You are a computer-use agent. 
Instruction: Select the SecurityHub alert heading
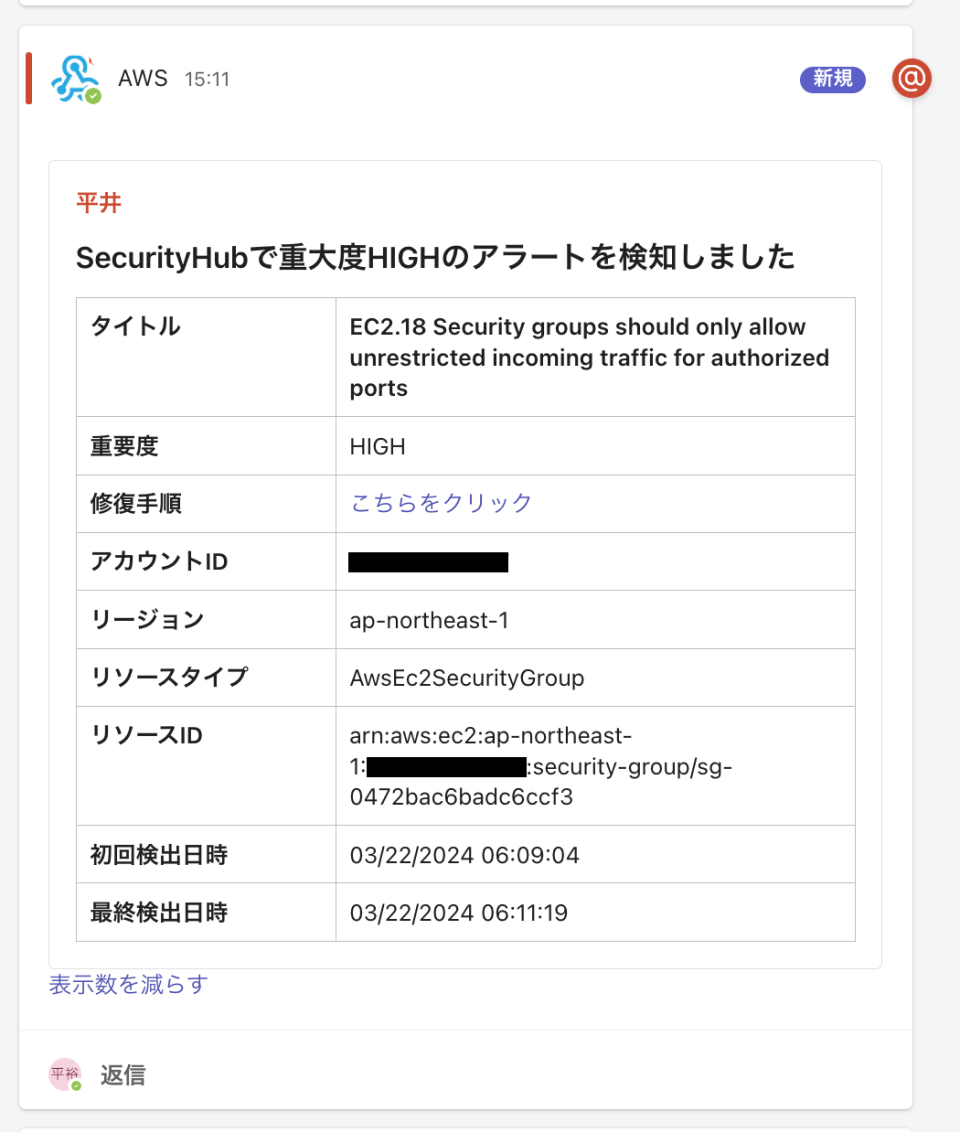(x=435, y=257)
